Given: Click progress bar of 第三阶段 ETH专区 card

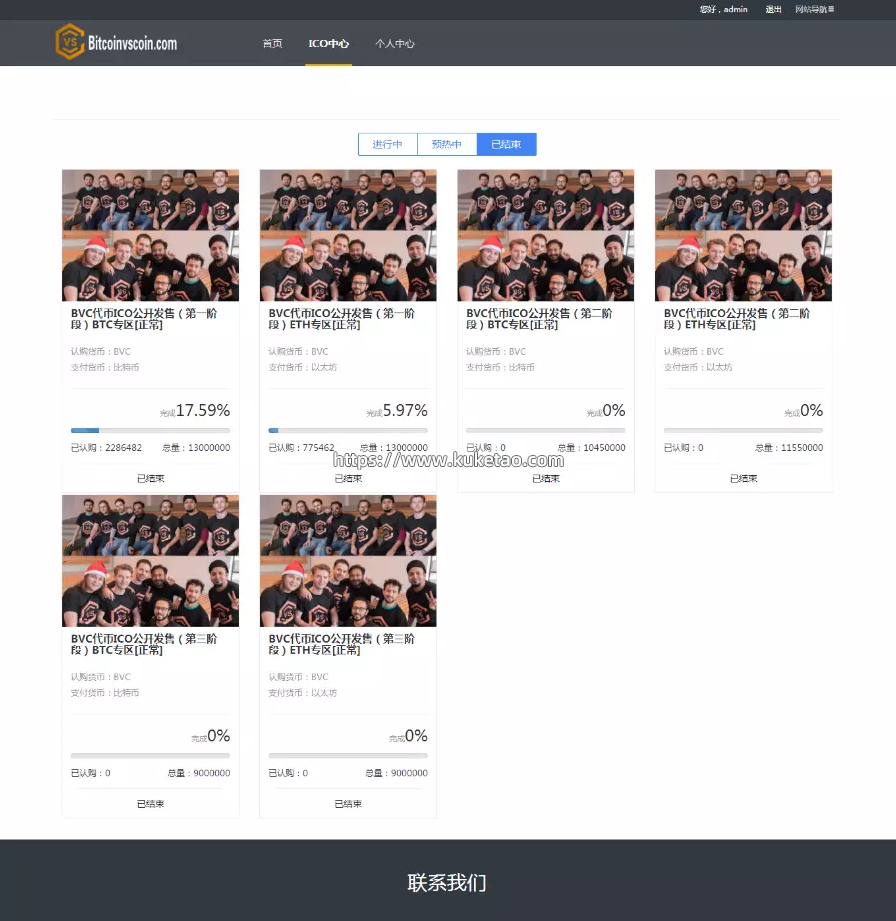Looking at the screenshot, I should tap(348, 756).
